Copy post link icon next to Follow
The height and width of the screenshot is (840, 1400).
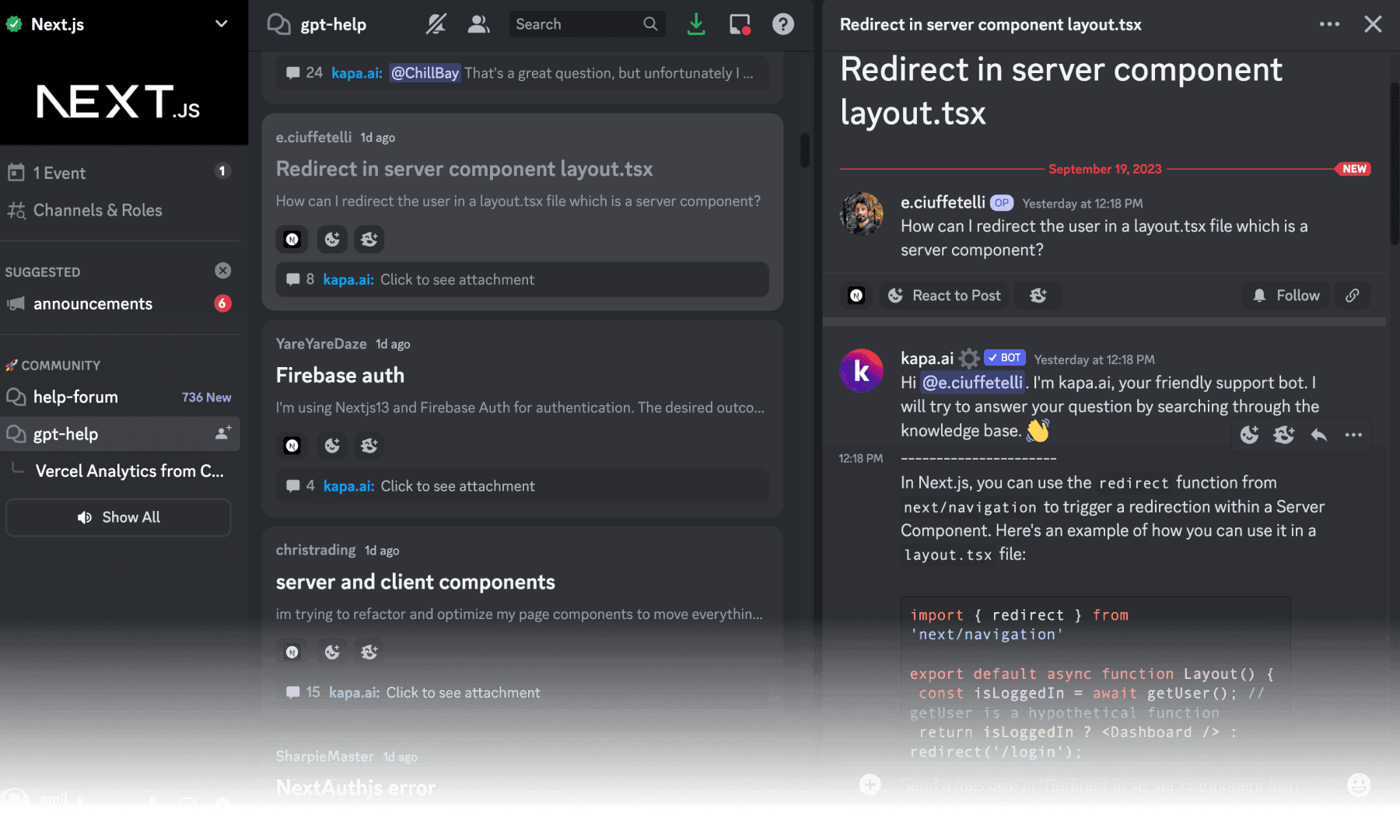click(x=1353, y=296)
